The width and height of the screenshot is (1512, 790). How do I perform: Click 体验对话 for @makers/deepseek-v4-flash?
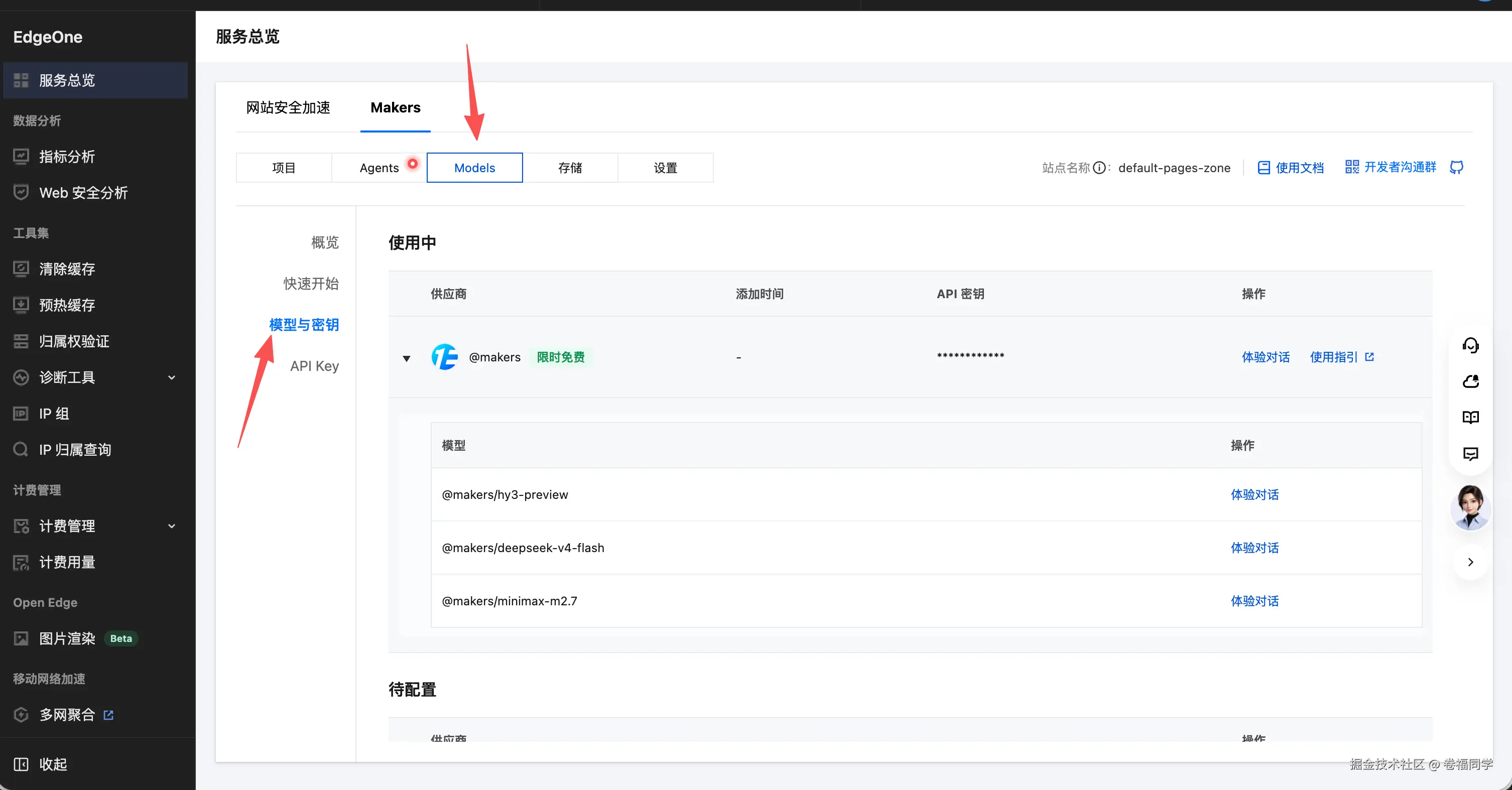(x=1255, y=548)
